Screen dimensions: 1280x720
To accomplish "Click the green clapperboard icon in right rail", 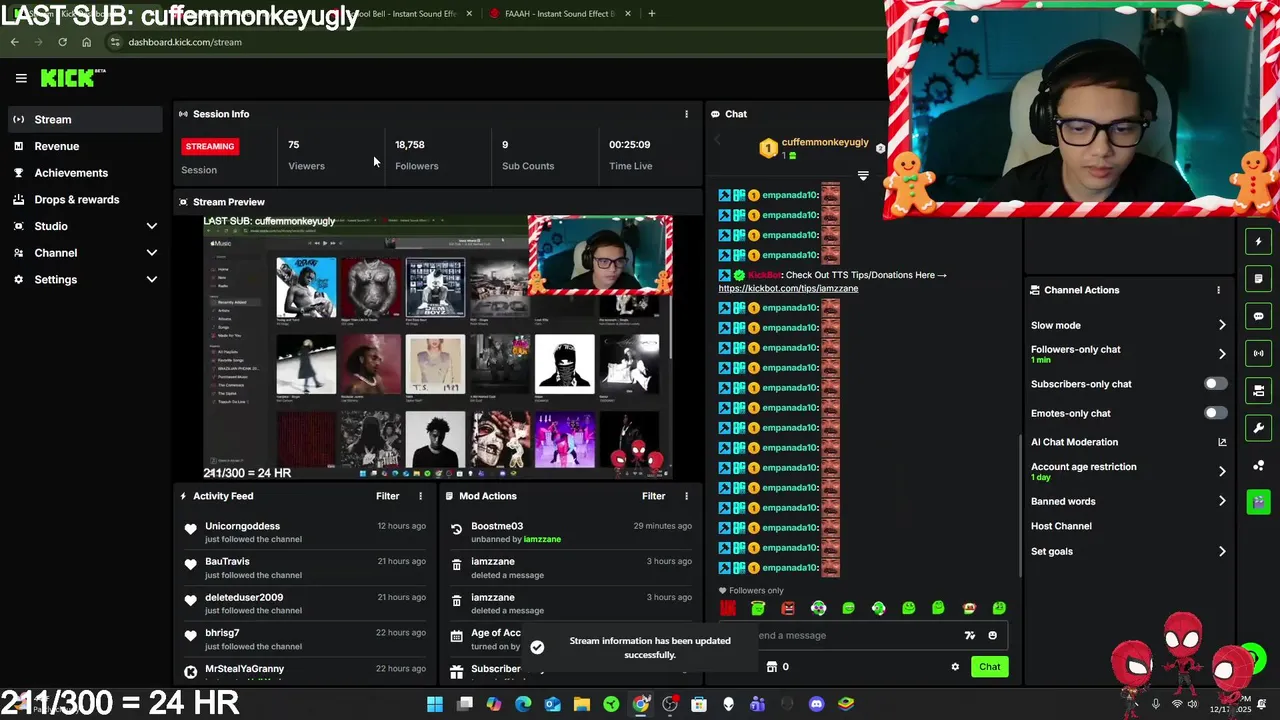I will point(1259,501).
